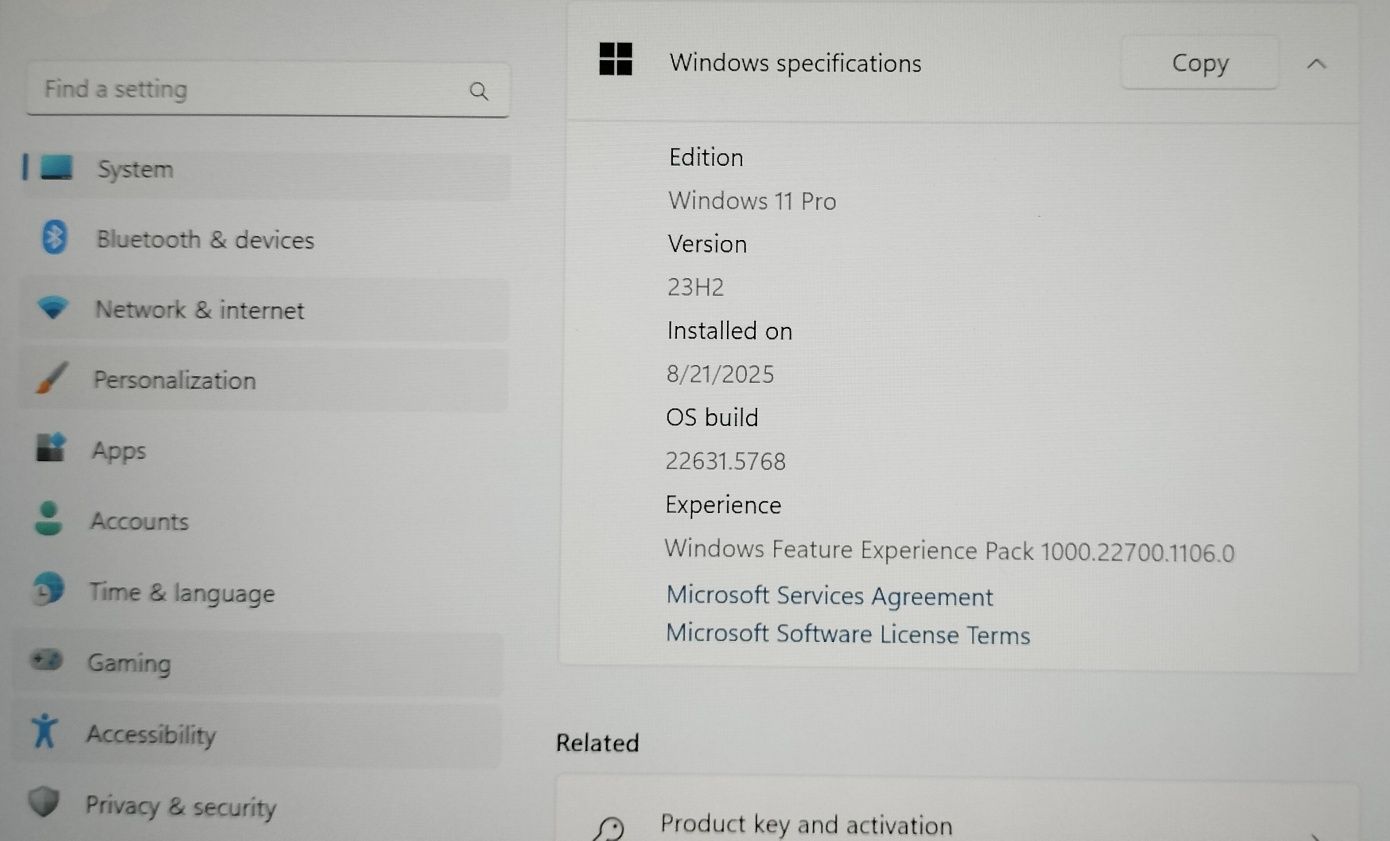
Task: Click the Time & language globe icon
Action: point(47,590)
